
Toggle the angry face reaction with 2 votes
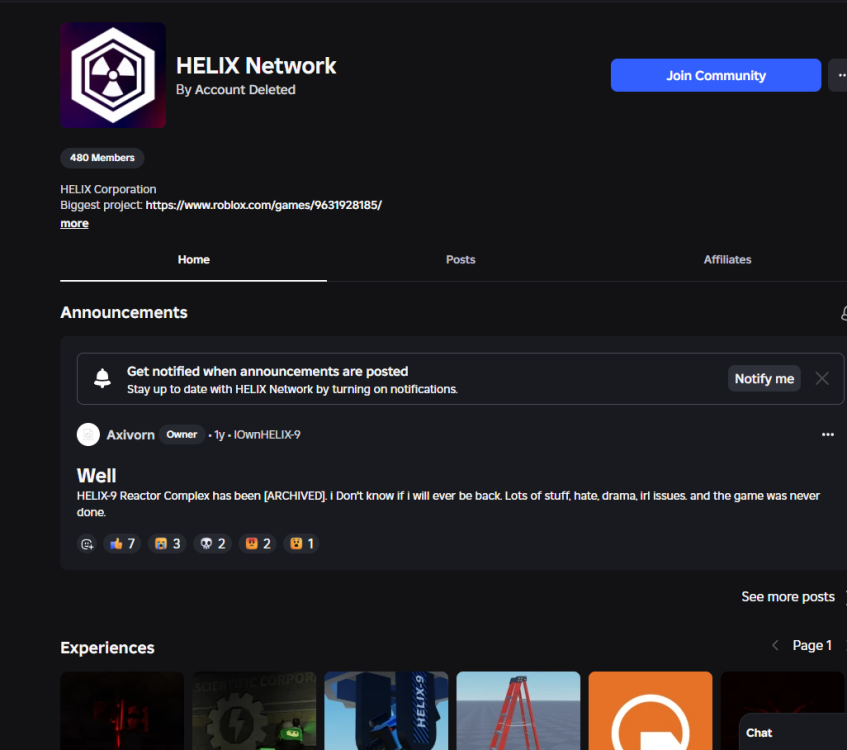(x=258, y=544)
